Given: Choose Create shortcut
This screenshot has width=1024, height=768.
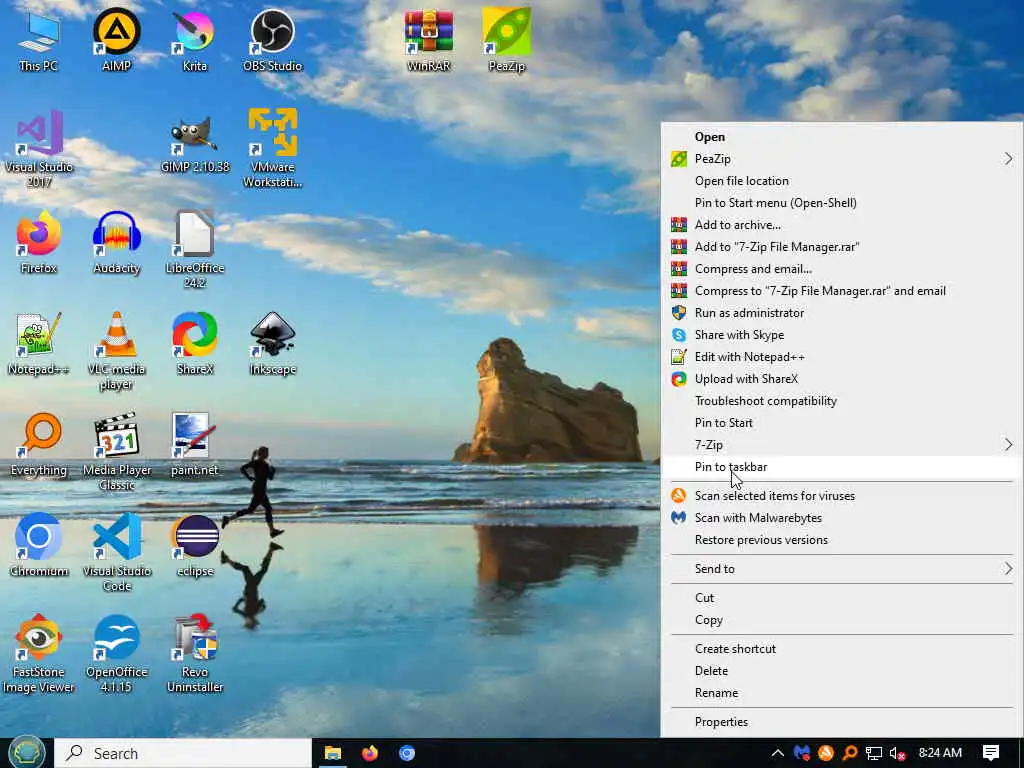Looking at the screenshot, I should pyautogui.click(x=842, y=648).
